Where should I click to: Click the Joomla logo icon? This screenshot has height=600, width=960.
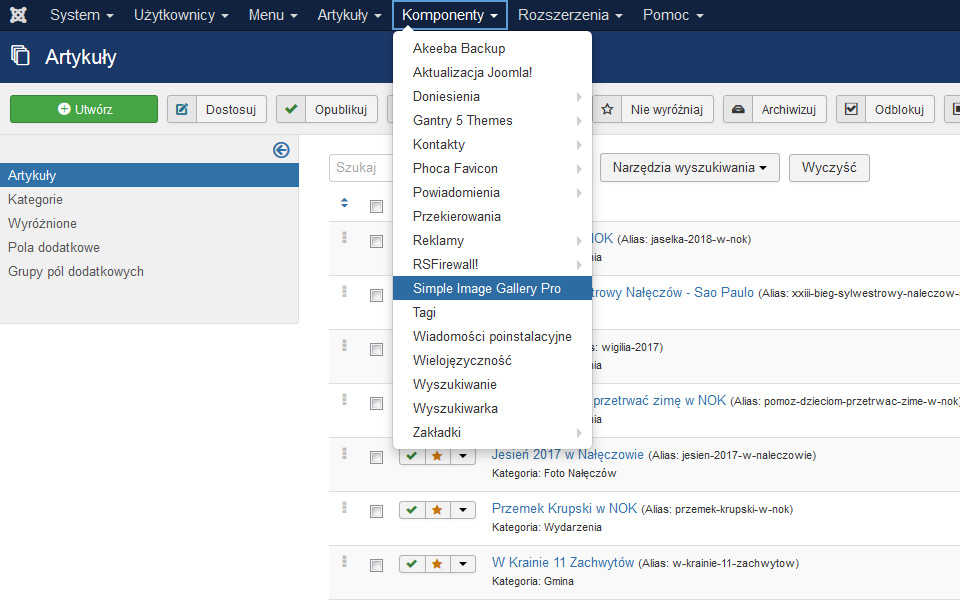[x=18, y=15]
